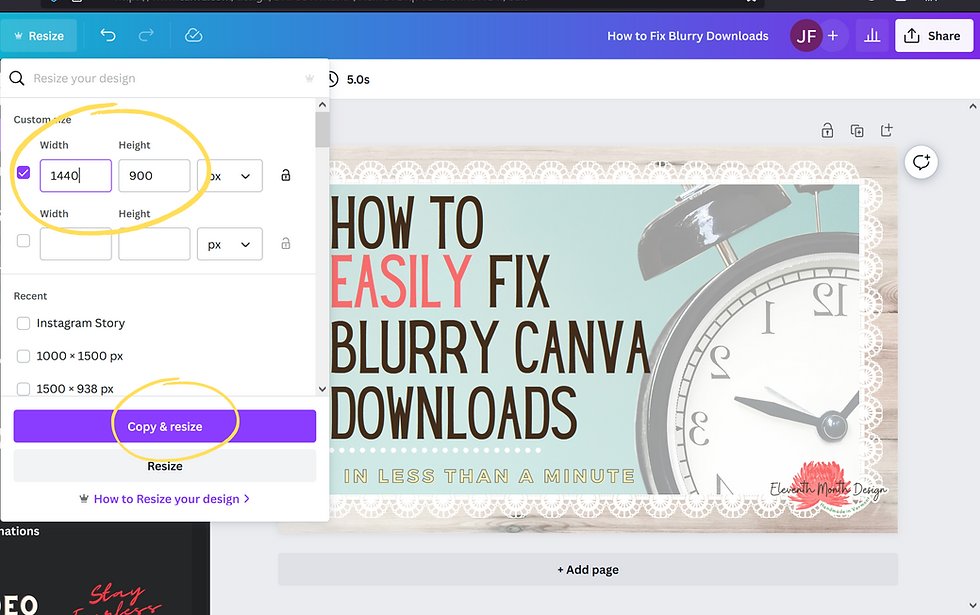Click the add page icon above the canvas

pos(886,130)
